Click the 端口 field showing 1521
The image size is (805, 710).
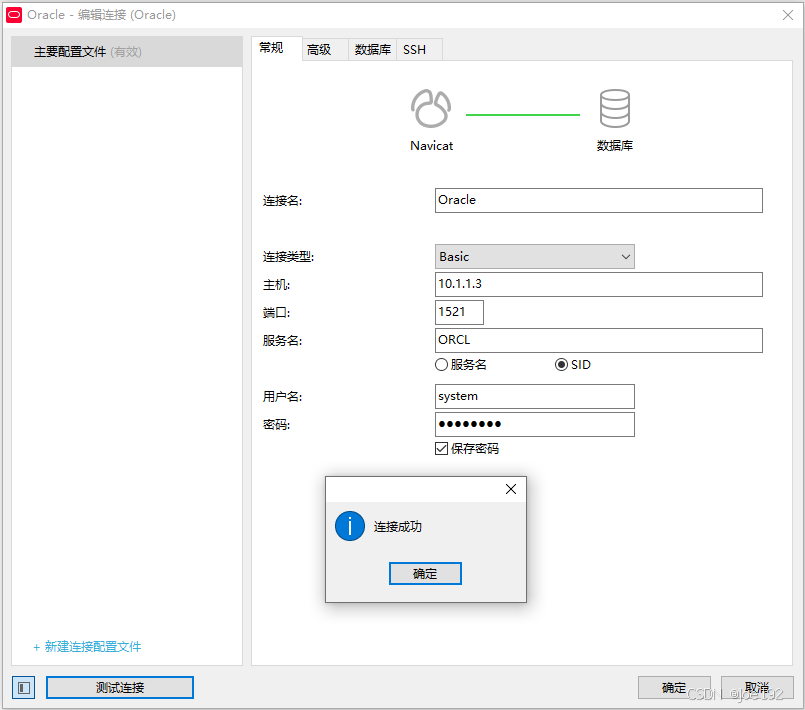[x=459, y=312]
